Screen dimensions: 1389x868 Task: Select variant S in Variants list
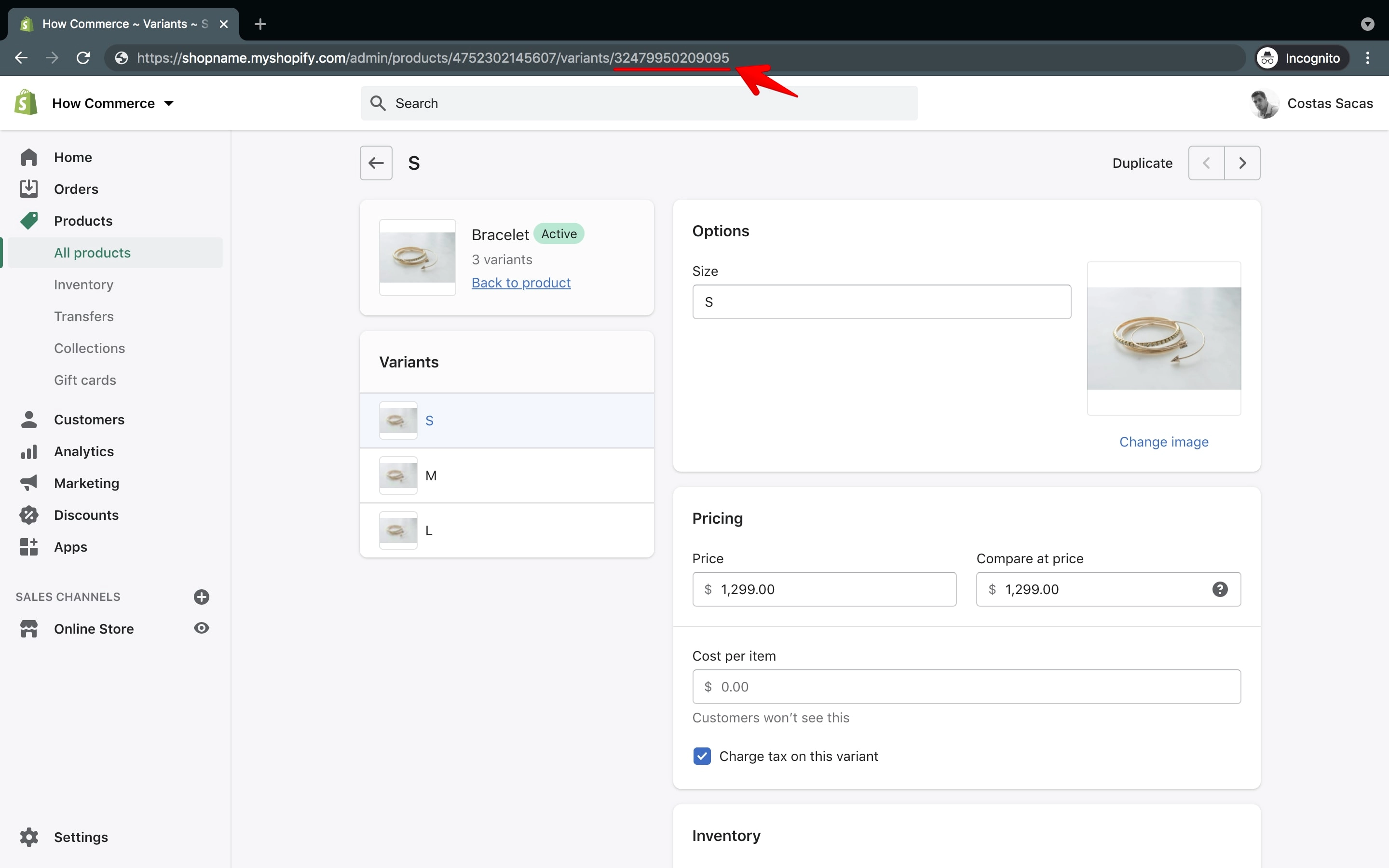[507, 420]
